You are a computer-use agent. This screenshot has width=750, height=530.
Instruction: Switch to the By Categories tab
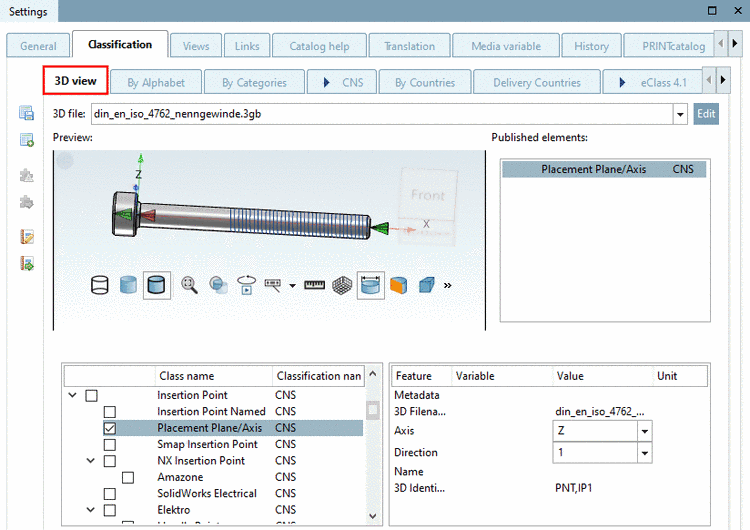pyautogui.click(x=254, y=82)
